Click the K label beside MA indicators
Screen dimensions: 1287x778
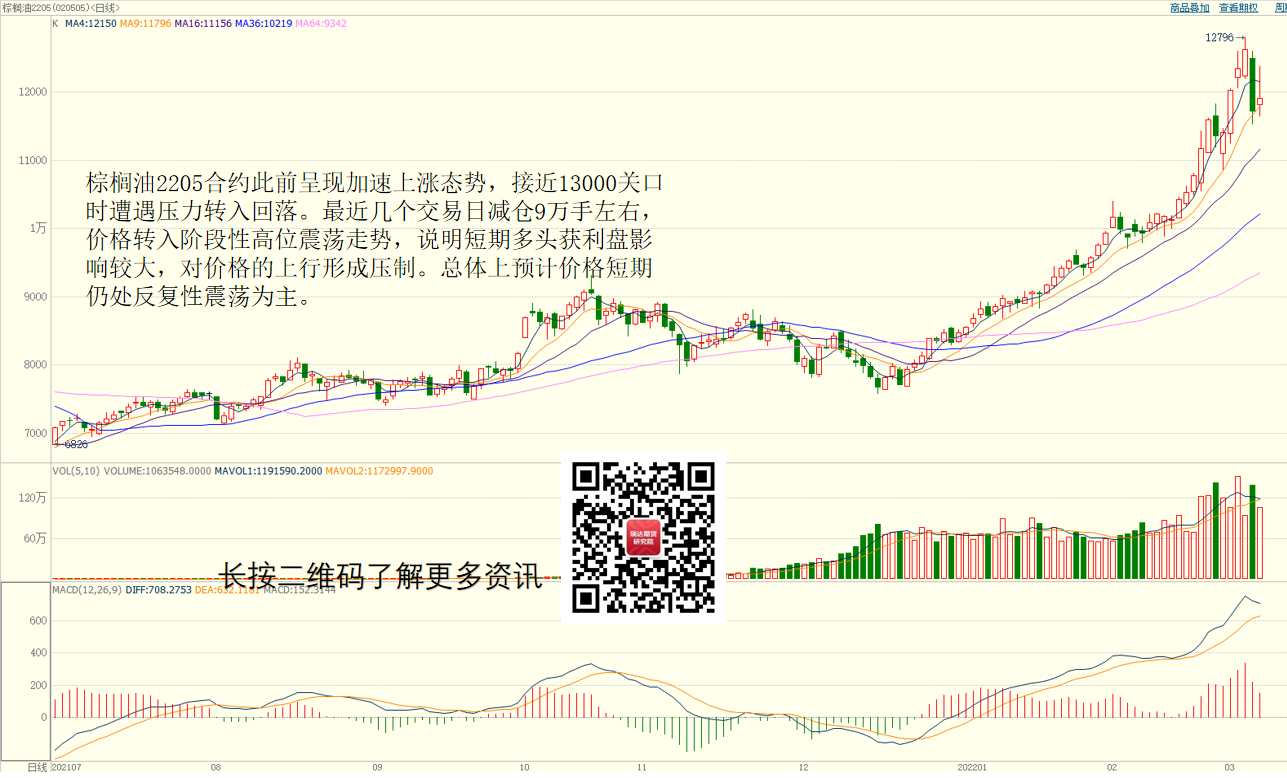point(56,23)
